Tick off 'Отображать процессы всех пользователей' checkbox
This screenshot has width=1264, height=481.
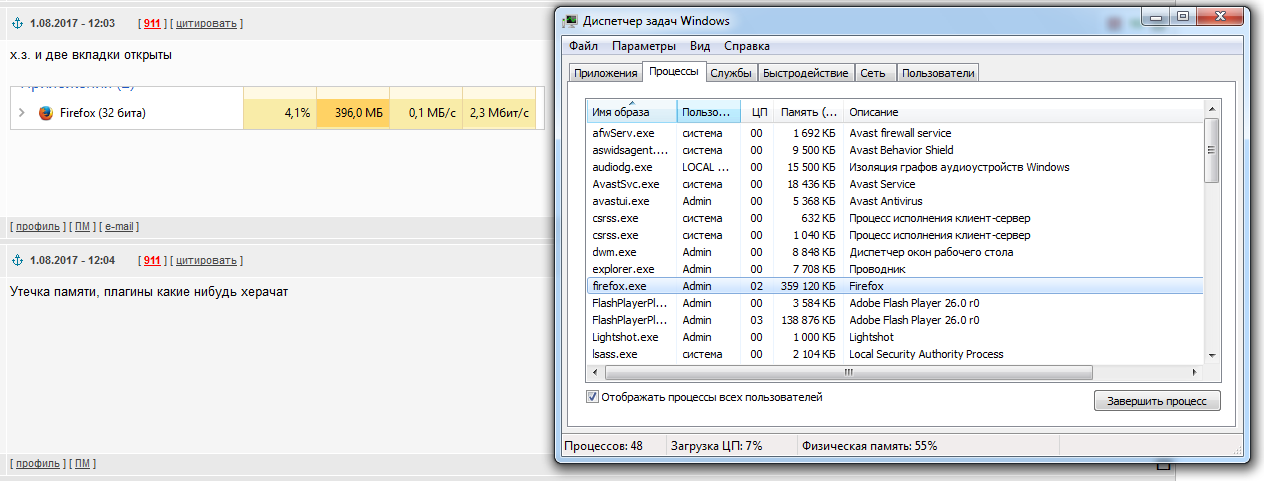click(x=593, y=397)
